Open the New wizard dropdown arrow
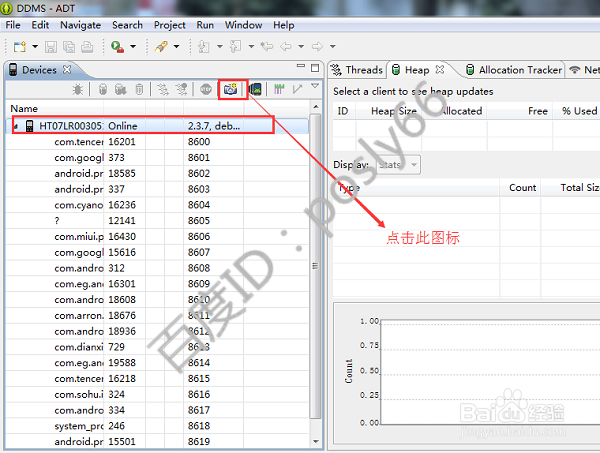 coord(35,47)
